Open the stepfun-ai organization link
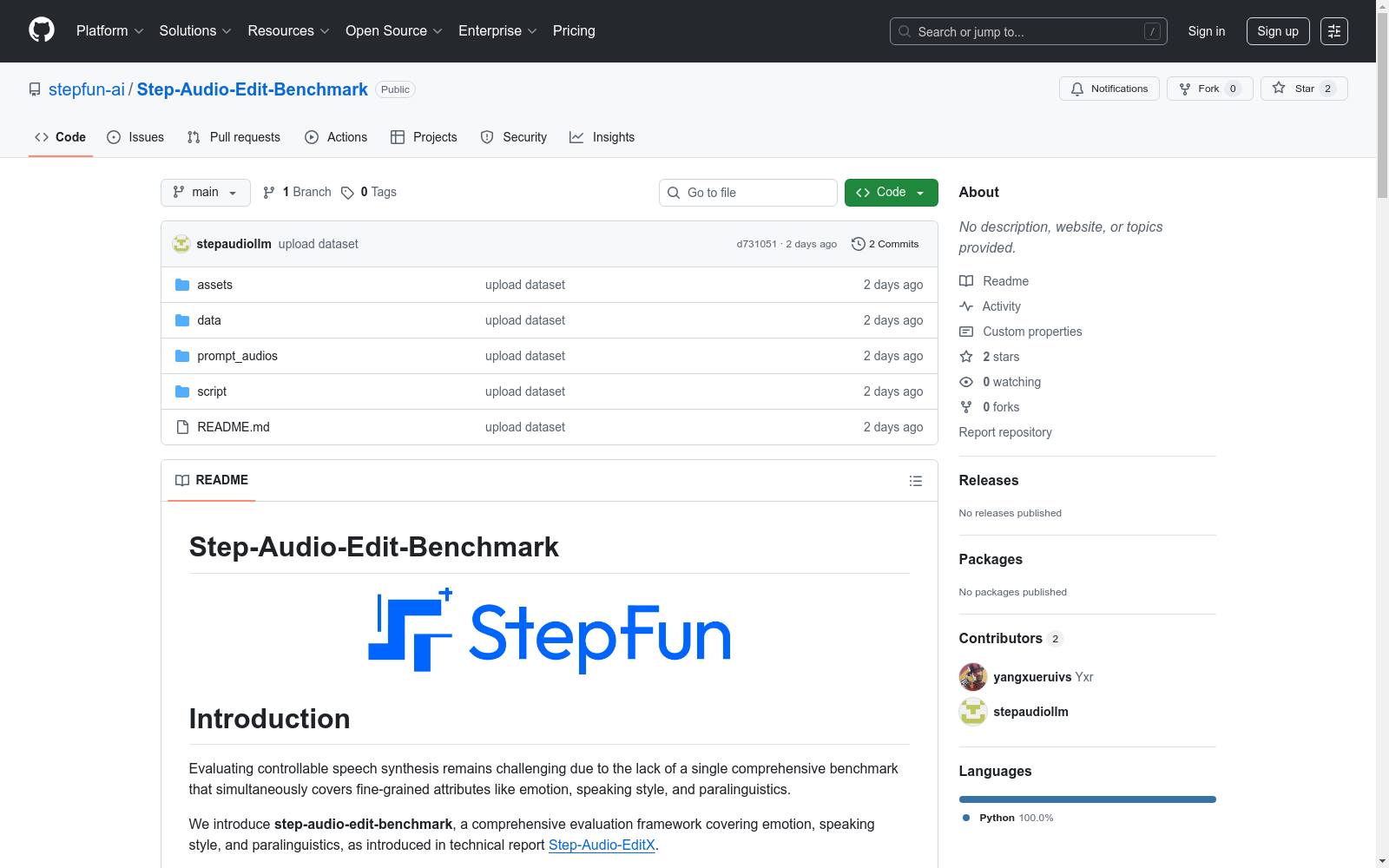The height and width of the screenshot is (868, 1389). coord(87,89)
